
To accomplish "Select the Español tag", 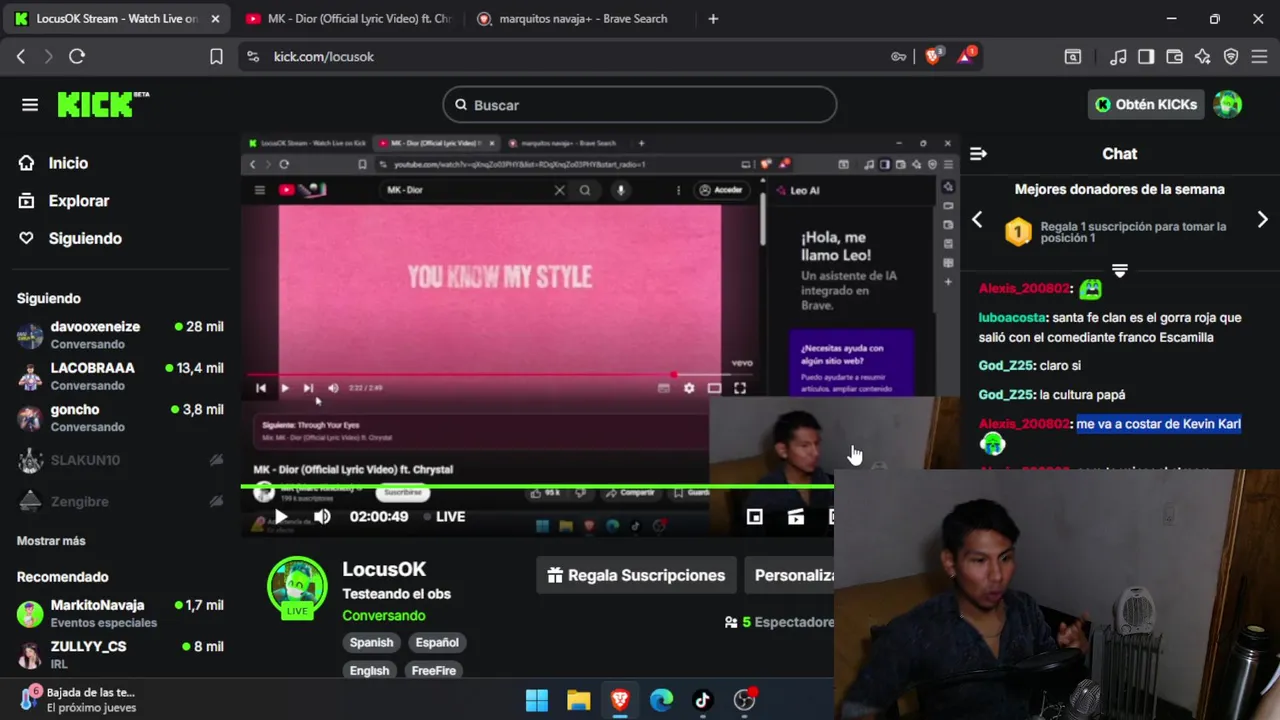I will (437, 643).
